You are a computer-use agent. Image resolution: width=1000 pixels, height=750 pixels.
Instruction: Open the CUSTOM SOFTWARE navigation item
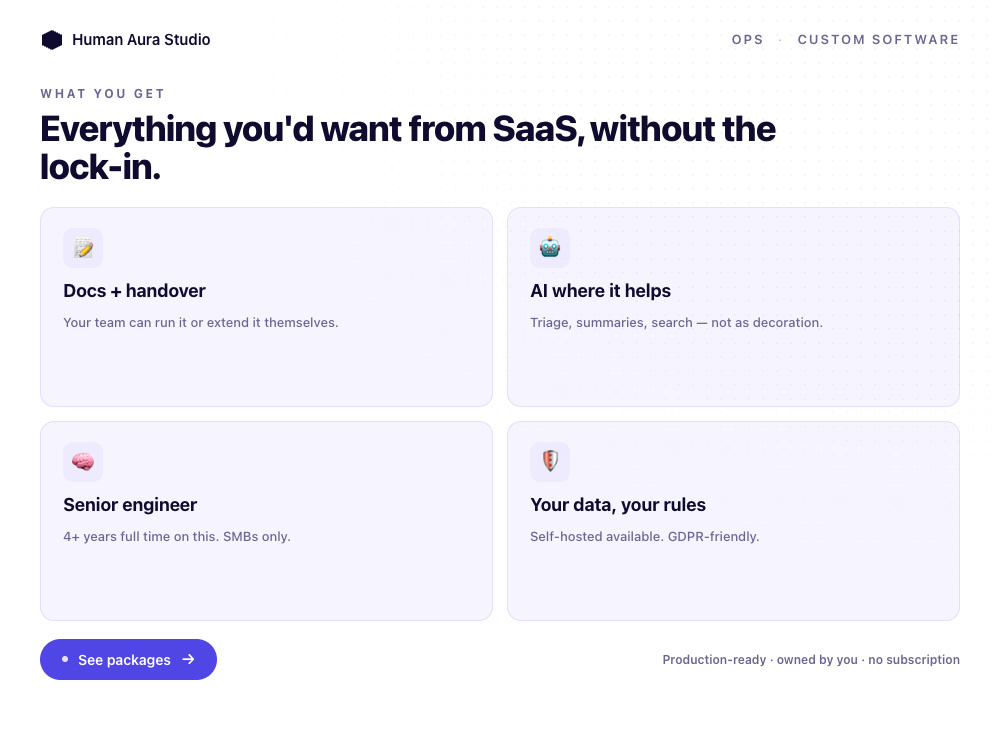[878, 40]
